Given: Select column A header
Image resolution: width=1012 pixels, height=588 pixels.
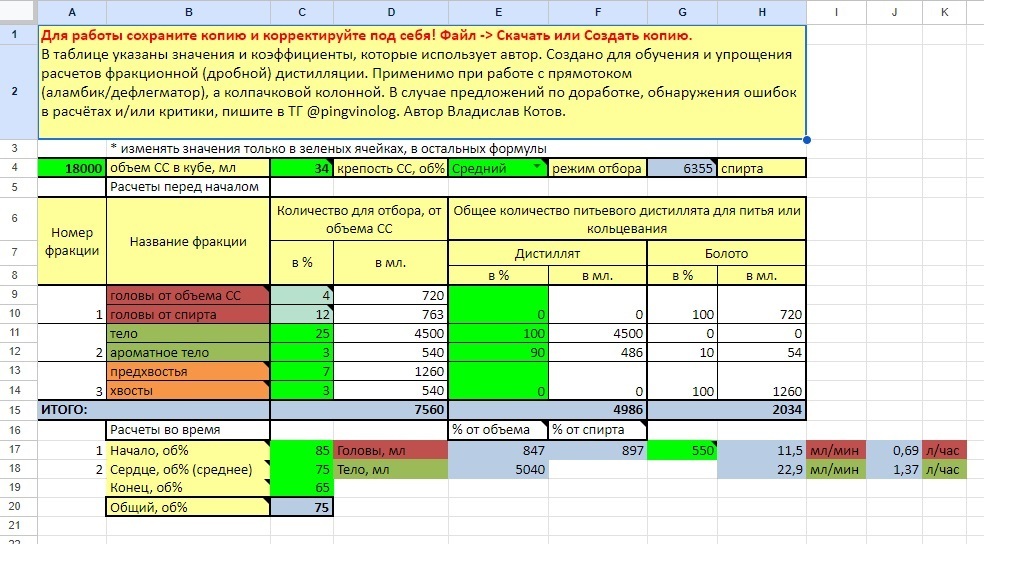Looking at the screenshot, I should tap(72, 12).
